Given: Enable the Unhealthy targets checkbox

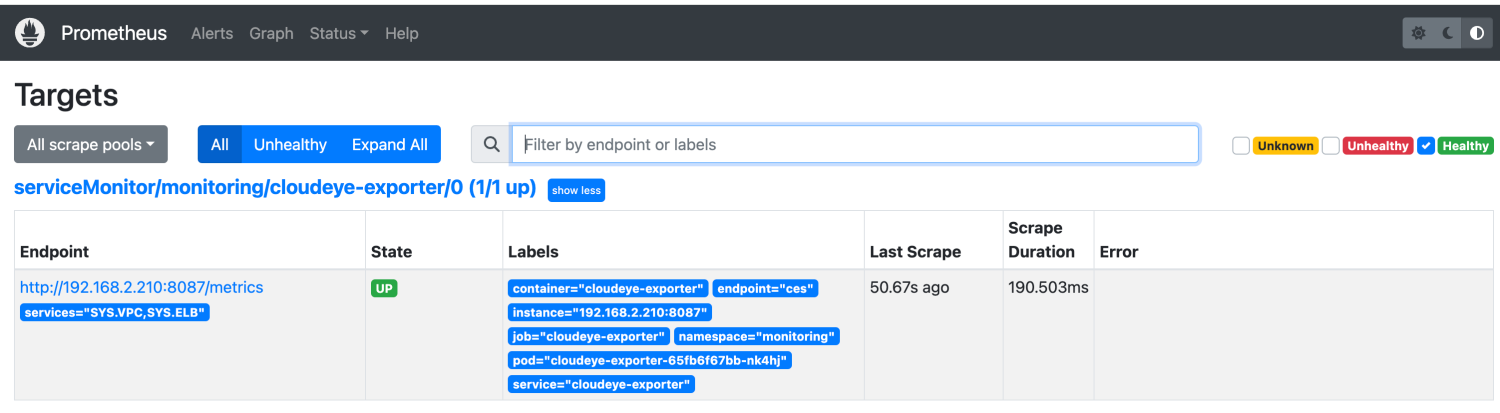Looking at the screenshot, I should [x=1331, y=146].
